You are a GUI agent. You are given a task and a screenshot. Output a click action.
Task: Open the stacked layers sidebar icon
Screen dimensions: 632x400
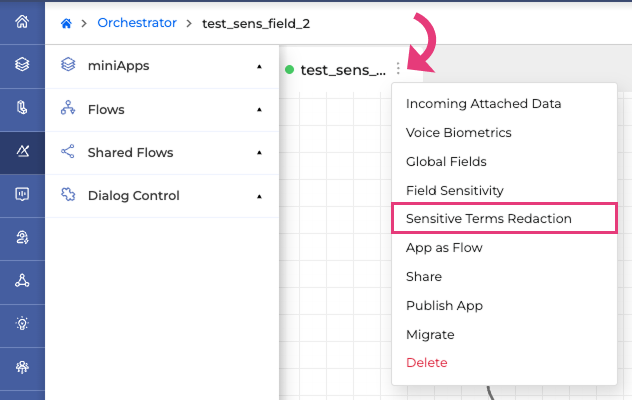pyautogui.click(x=22, y=65)
